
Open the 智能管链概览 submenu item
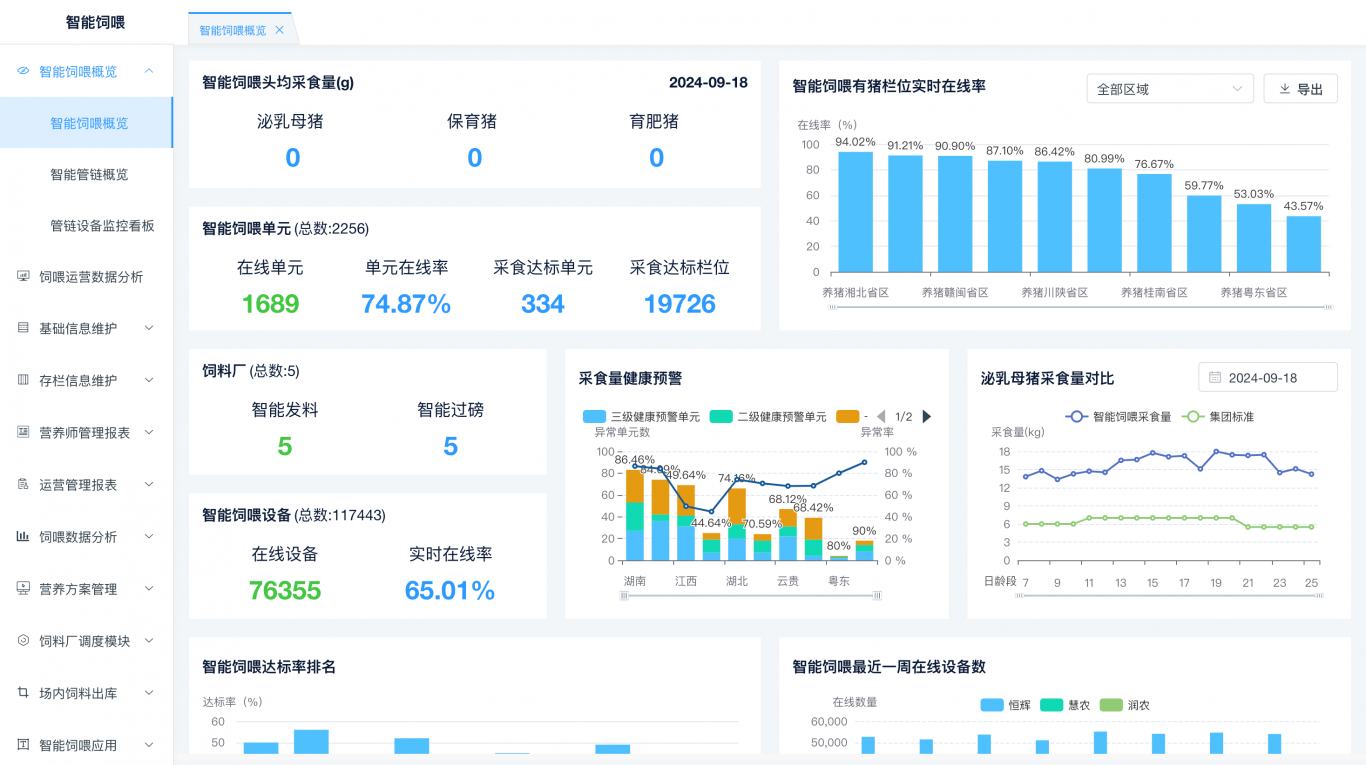(86, 175)
